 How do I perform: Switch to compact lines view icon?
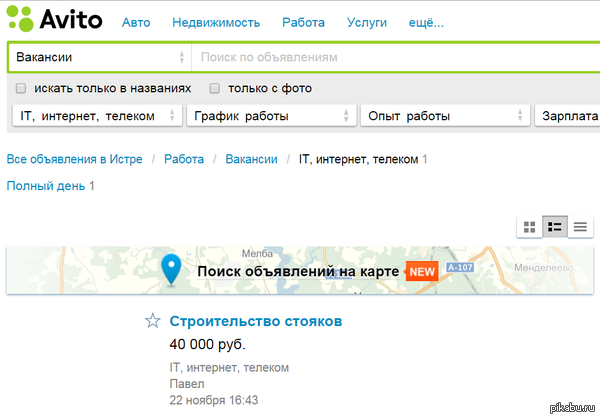click(580, 227)
